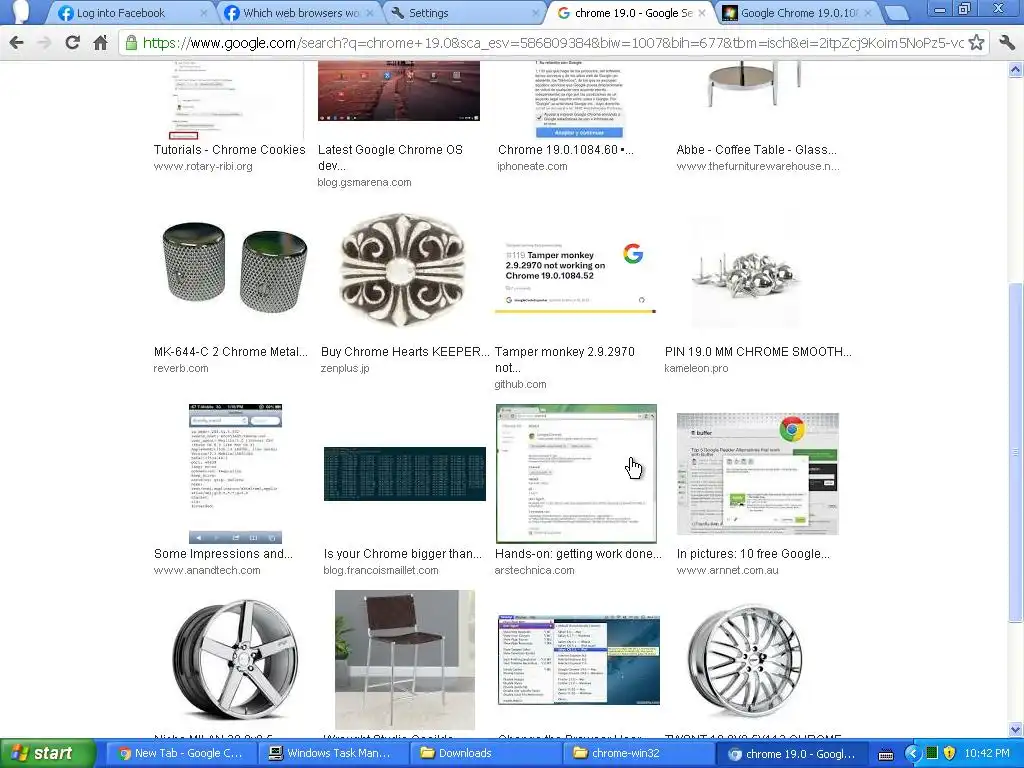
Task: Click the 10:42 PM clock
Action: pyautogui.click(x=987, y=754)
